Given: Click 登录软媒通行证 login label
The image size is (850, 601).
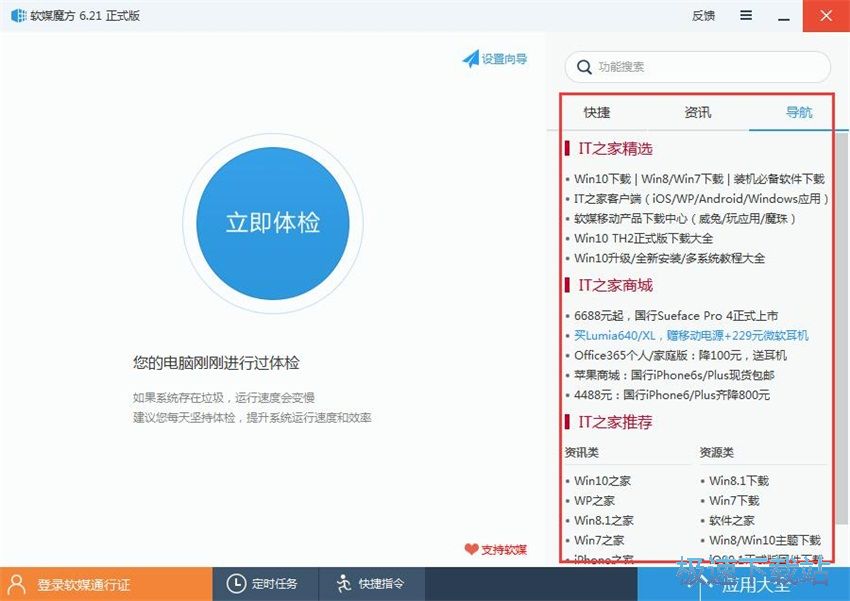Looking at the screenshot, I should 83,585.
